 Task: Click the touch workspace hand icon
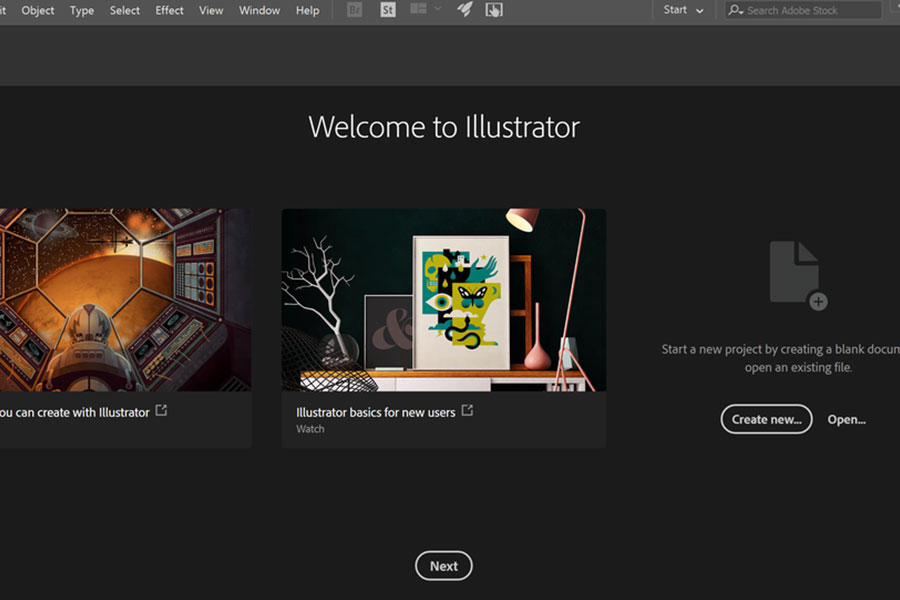(x=494, y=10)
